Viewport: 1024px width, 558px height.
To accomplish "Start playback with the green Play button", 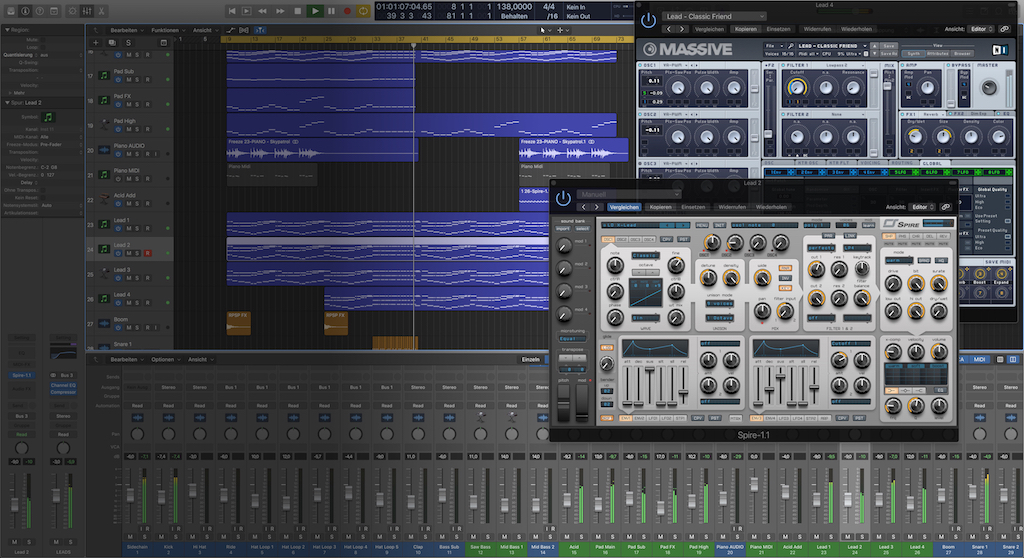I will (x=315, y=10).
